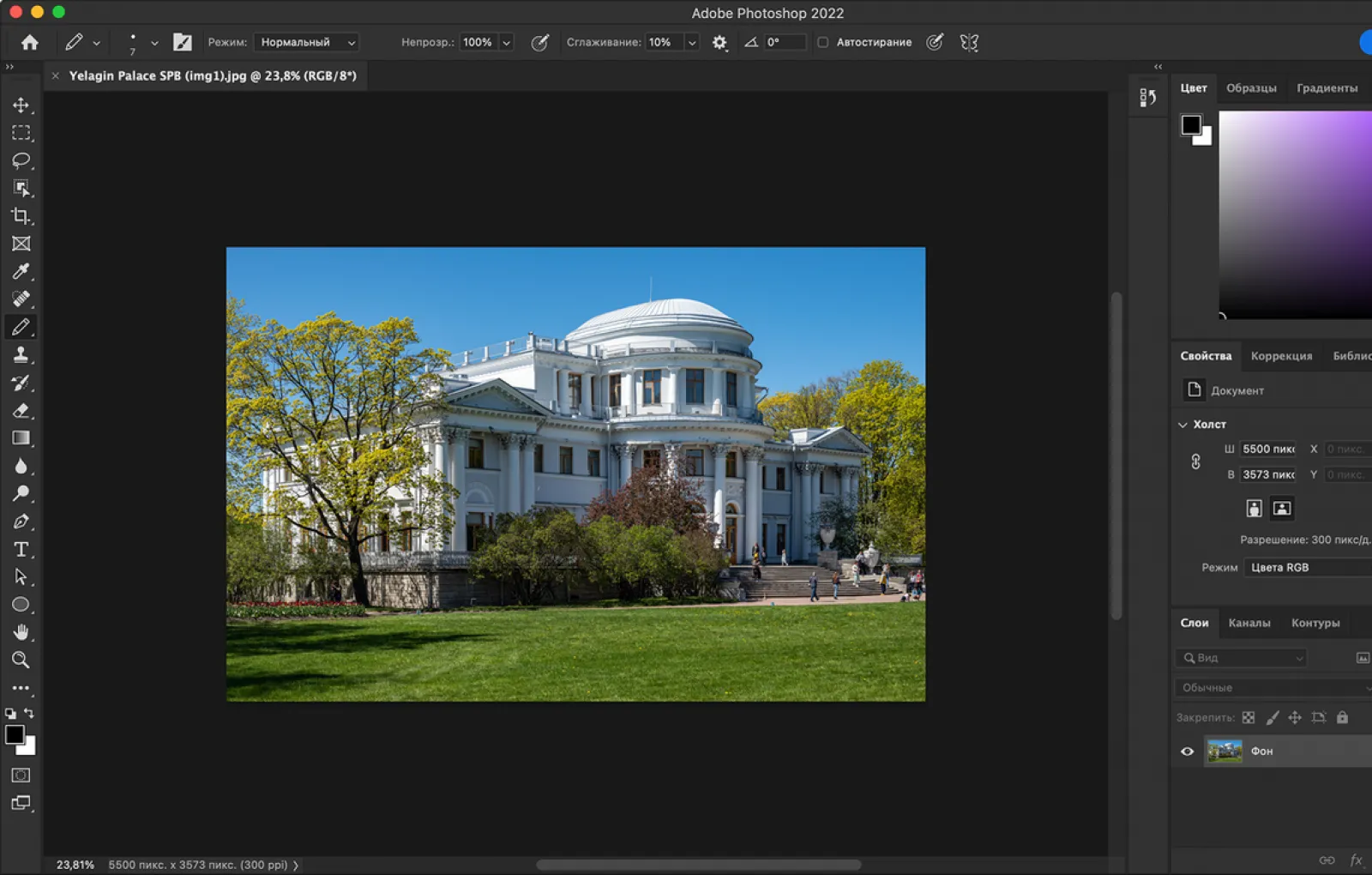Open the Образцы tab
Image resolution: width=1372 pixels, height=875 pixels.
(1251, 88)
